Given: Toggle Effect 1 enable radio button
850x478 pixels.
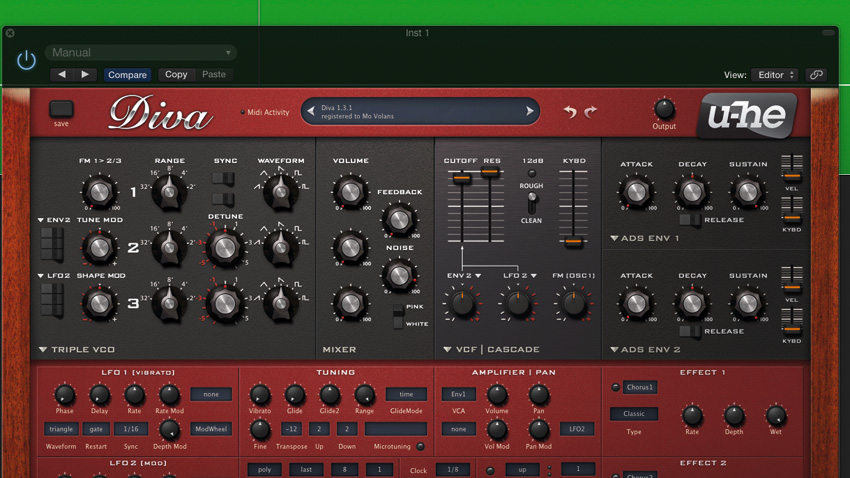Looking at the screenshot, I should click(615, 387).
